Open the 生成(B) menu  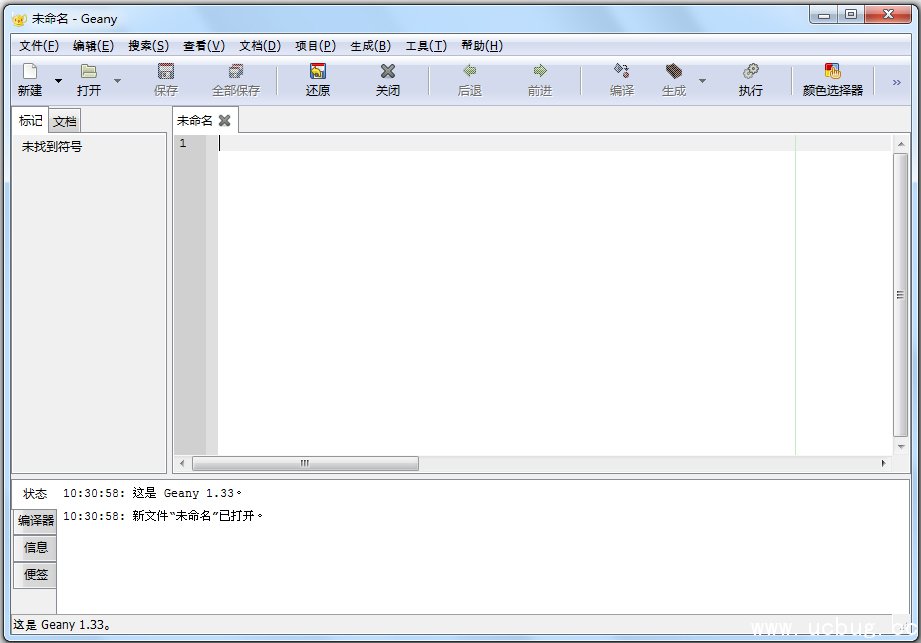(371, 46)
